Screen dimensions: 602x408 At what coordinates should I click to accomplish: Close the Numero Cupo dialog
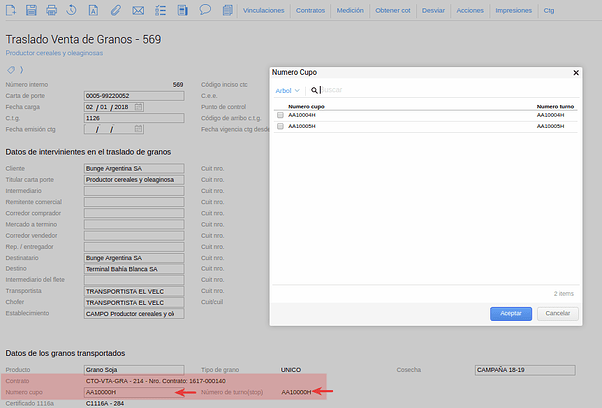point(575,73)
